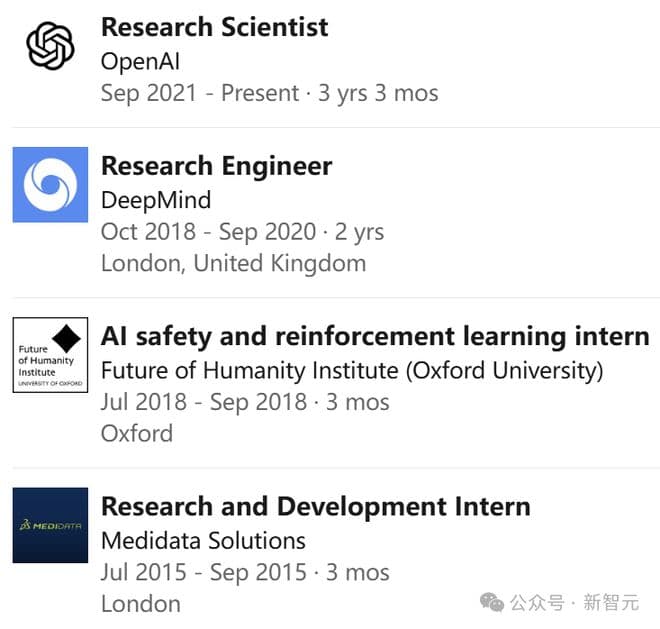Screen dimensions: 660x629
Task: Open the AI safety and reinforcement learning intern entry
Action: [375, 336]
